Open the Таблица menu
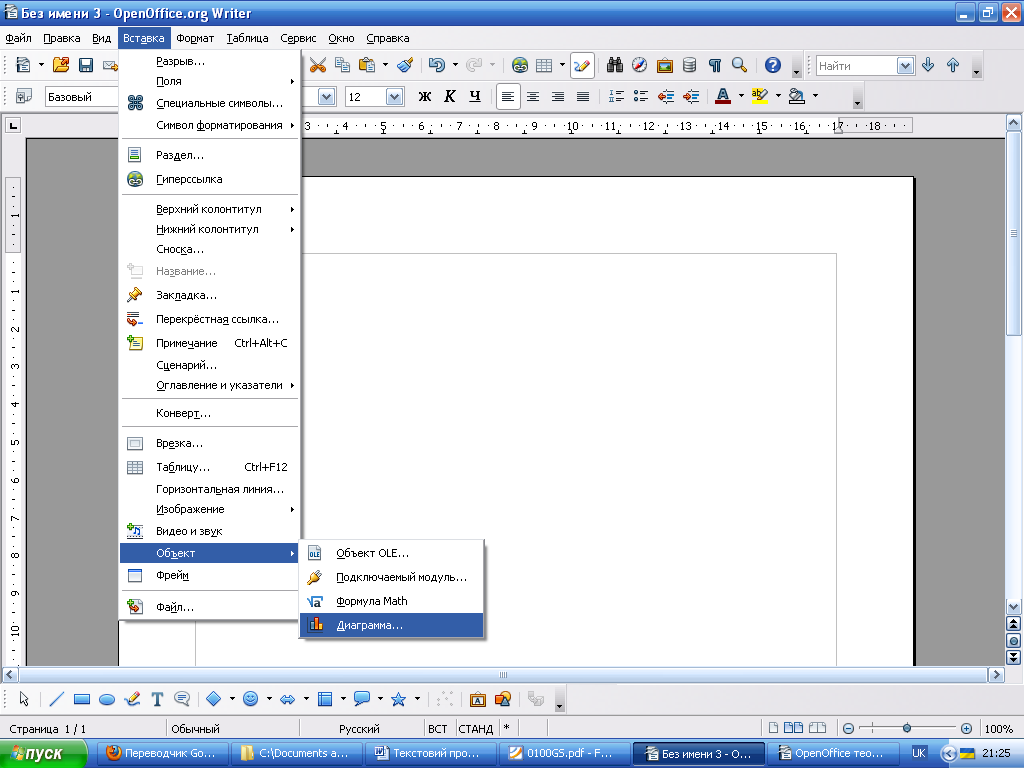The image size is (1024, 768). (247, 39)
